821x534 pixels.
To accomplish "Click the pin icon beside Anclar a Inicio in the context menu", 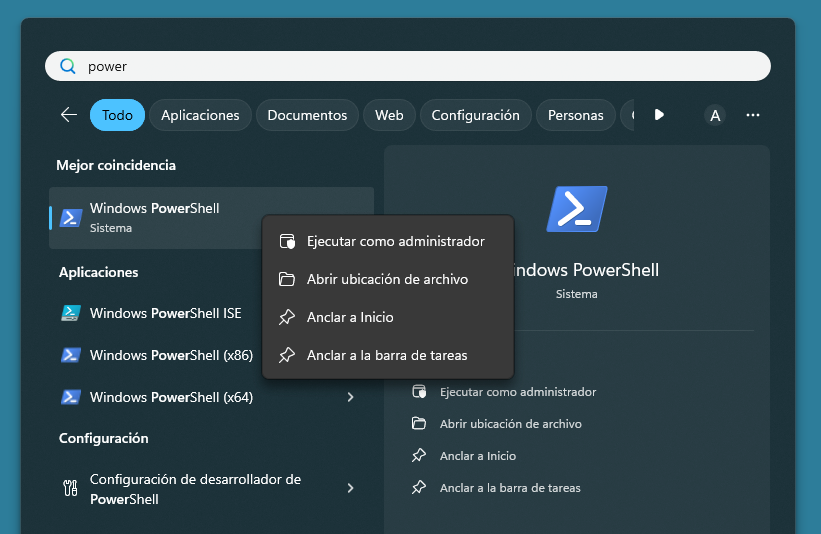I will pyautogui.click(x=286, y=317).
